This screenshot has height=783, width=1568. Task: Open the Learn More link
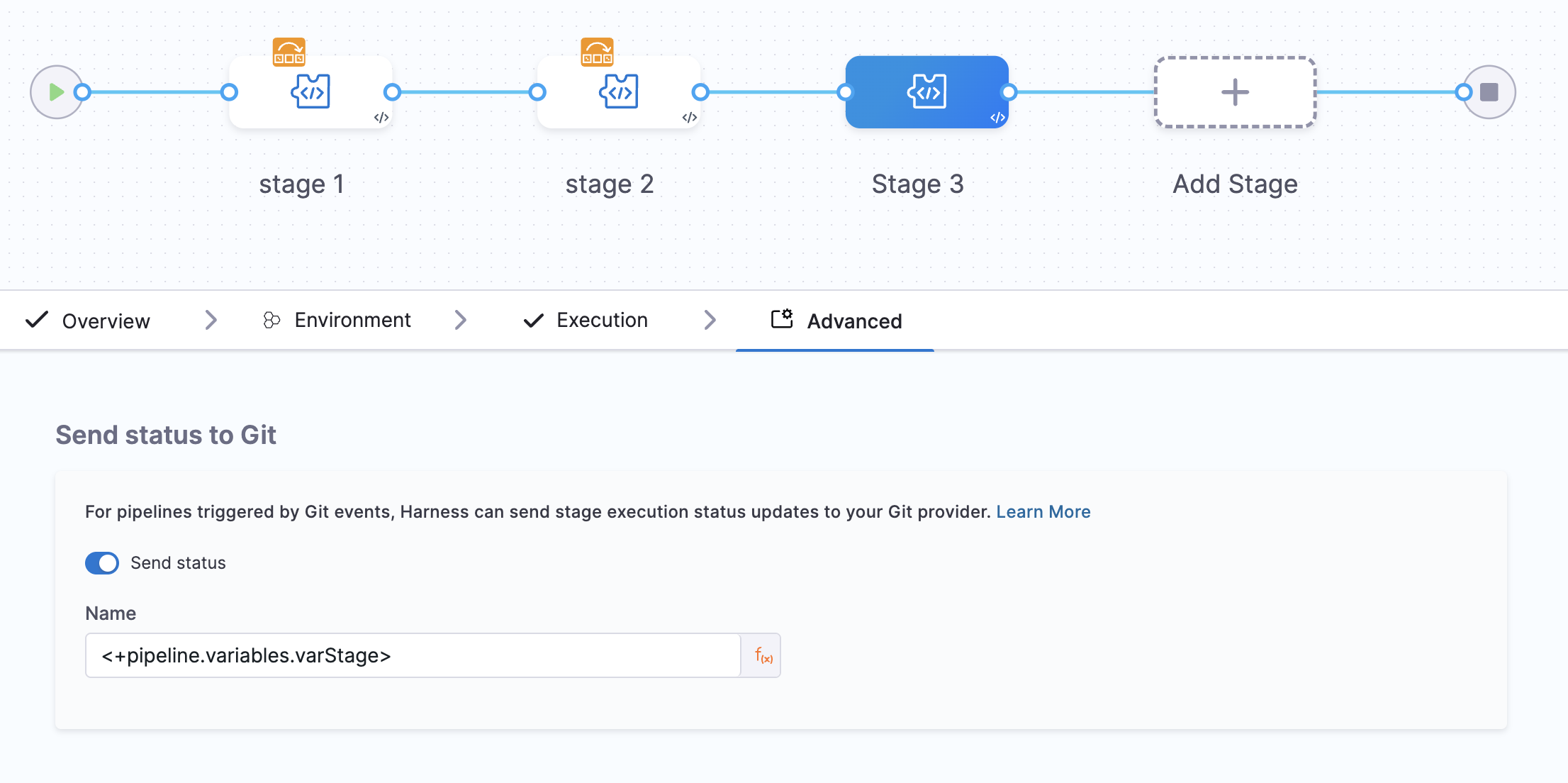coord(1043,511)
